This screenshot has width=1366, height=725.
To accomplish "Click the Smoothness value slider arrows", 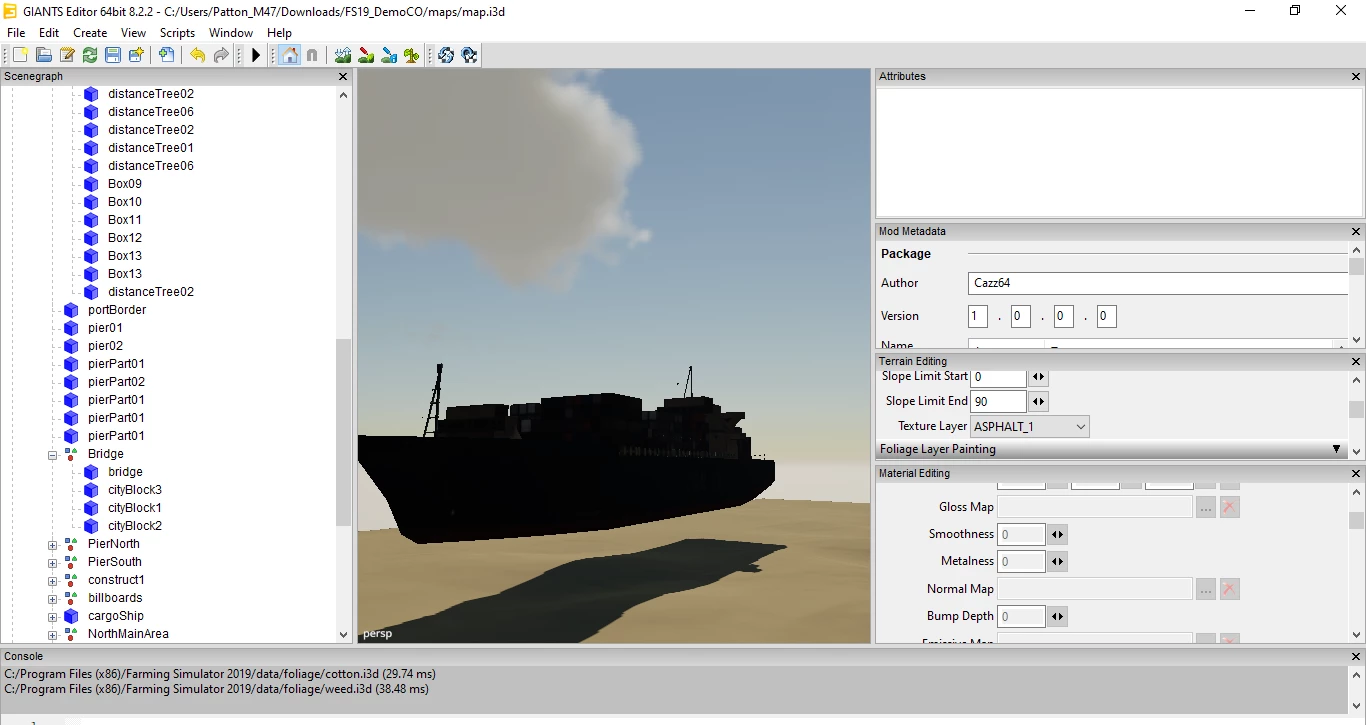I will (x=1057, y=534).
